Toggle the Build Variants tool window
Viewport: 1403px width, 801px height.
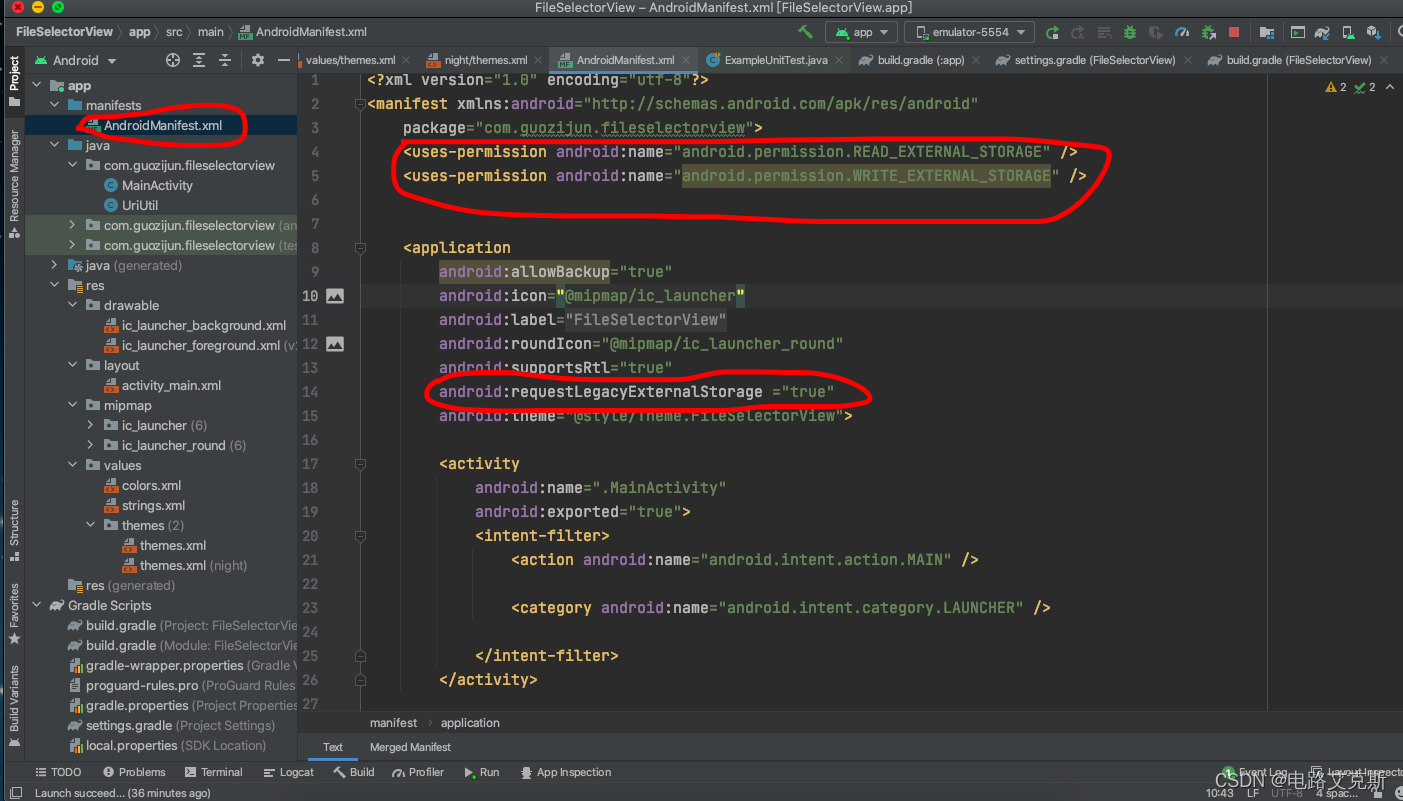click(x=14, y=706)
